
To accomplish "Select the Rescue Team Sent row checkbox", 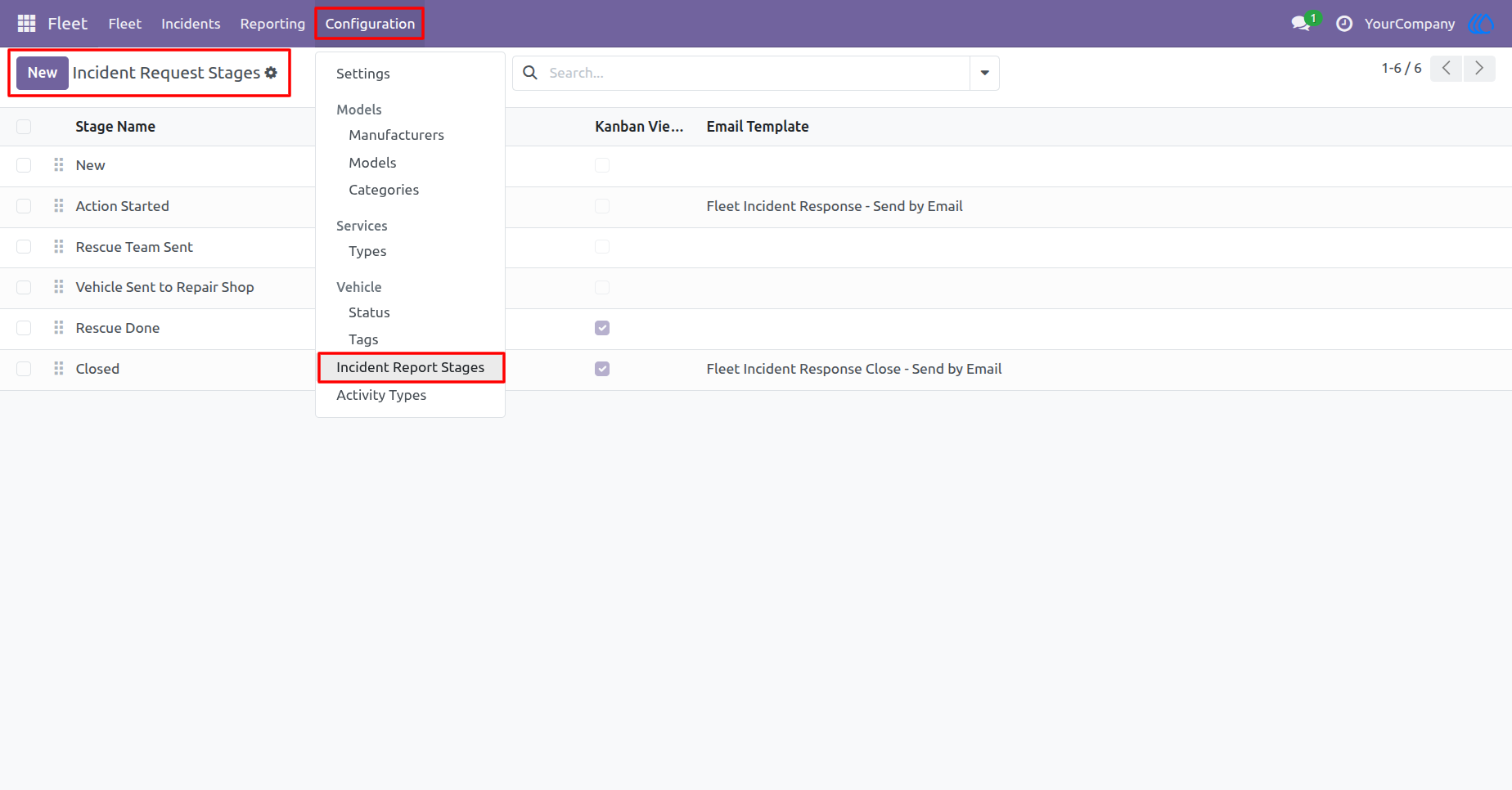I will 24,247.
